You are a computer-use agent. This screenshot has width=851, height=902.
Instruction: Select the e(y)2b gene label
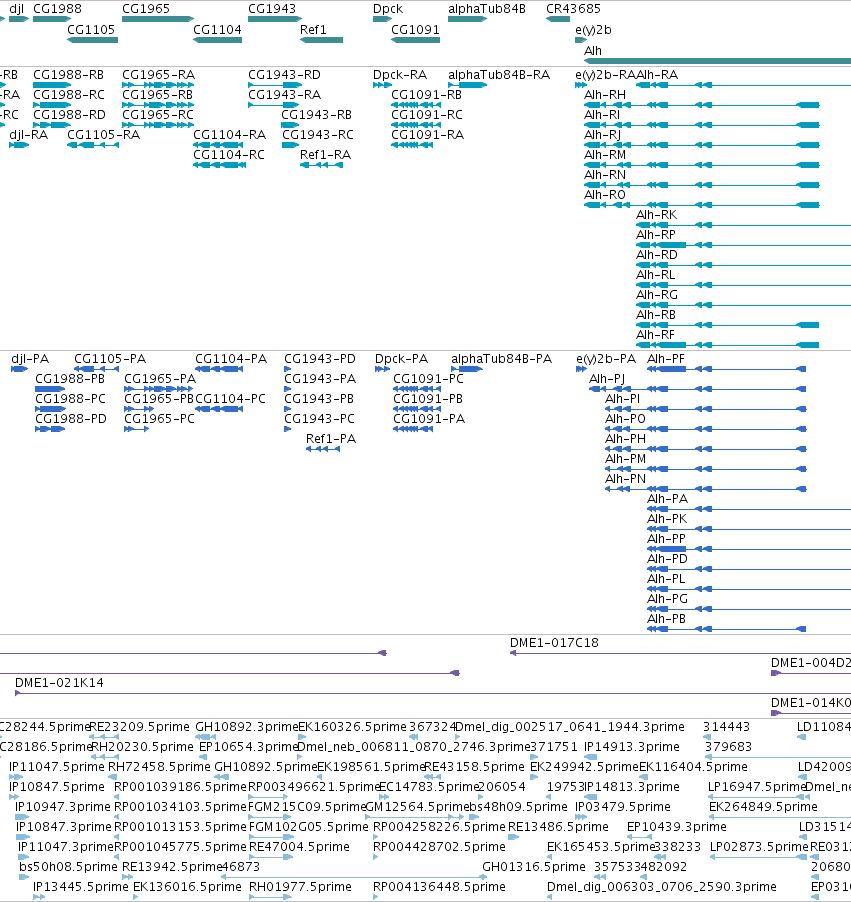coord(593,30)
